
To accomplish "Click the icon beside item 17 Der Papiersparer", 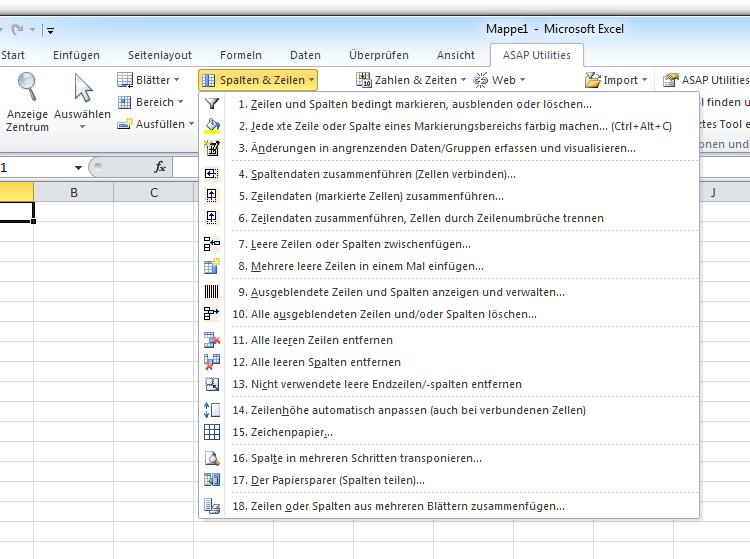I will tap(211, 480).
